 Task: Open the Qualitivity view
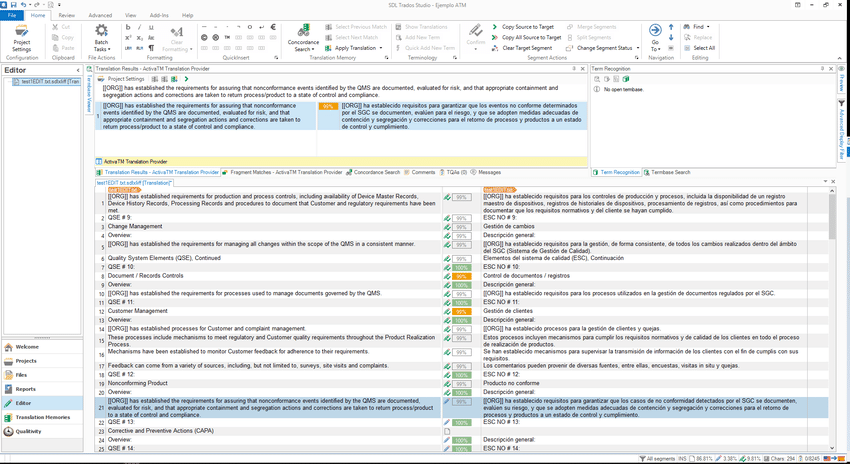coord(42,431)
